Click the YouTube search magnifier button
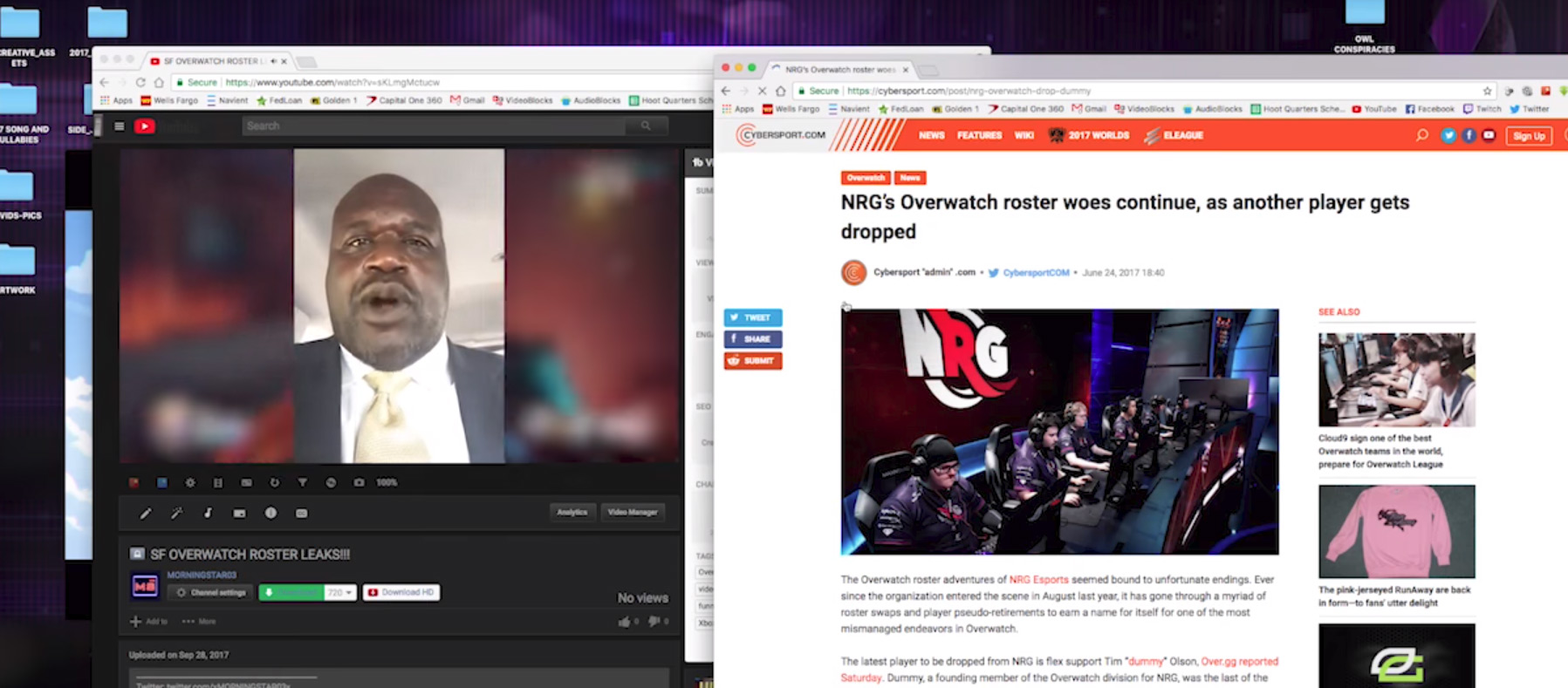The height and width of the screenshot is (688, 1568). 646,126
